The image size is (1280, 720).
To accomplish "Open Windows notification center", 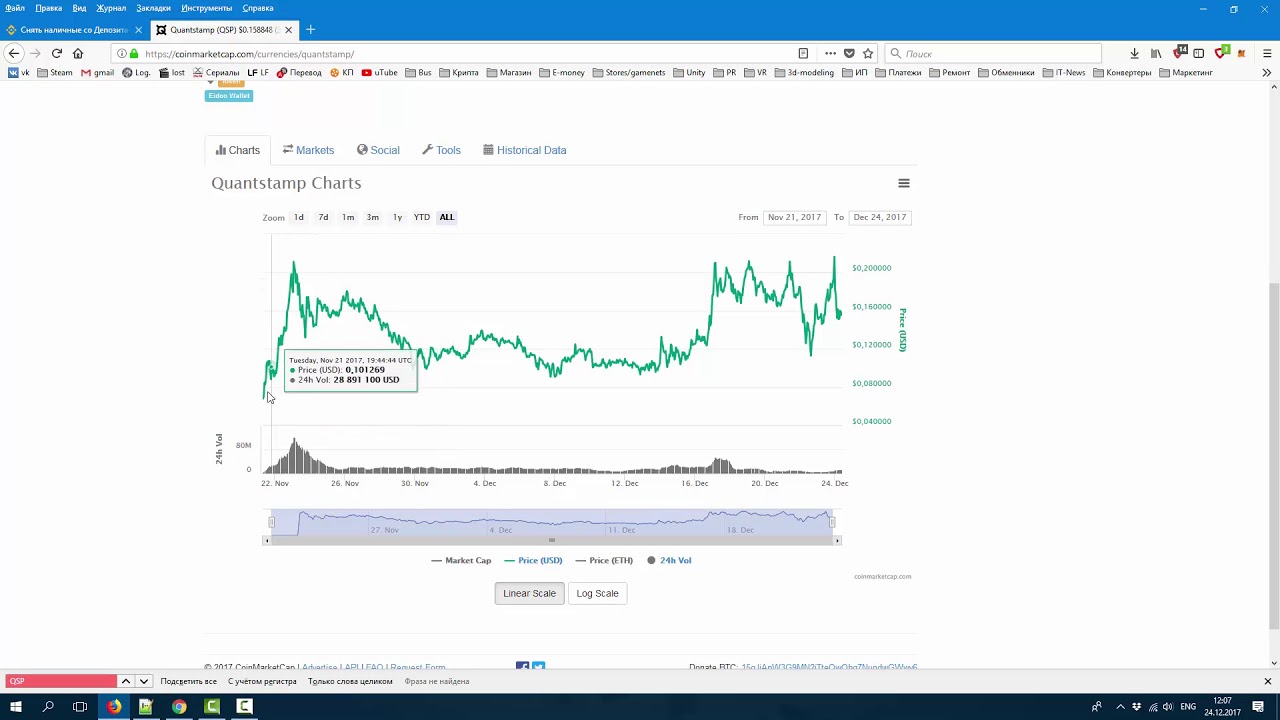I will point(1258,706).
